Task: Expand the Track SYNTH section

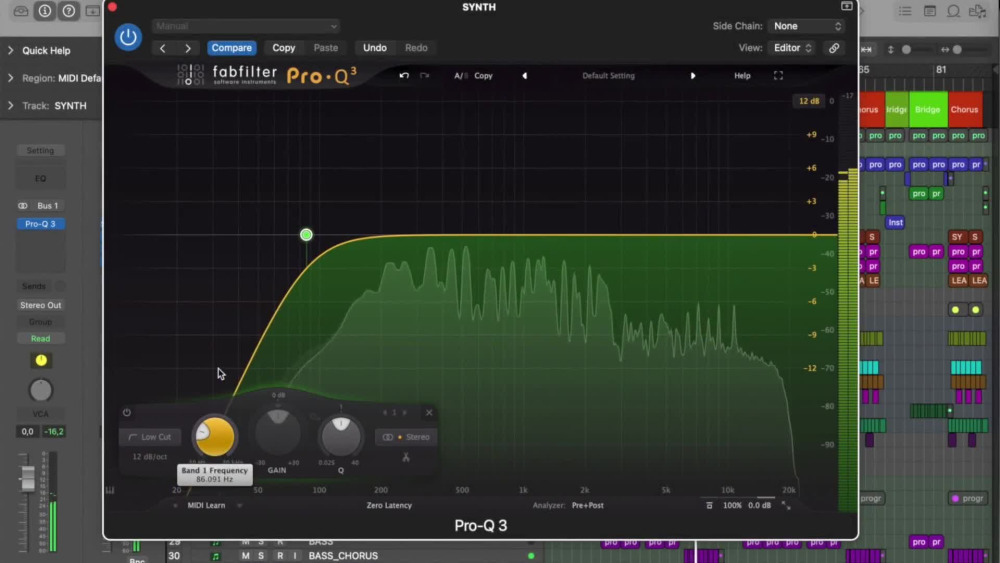Action: point(10,105)
